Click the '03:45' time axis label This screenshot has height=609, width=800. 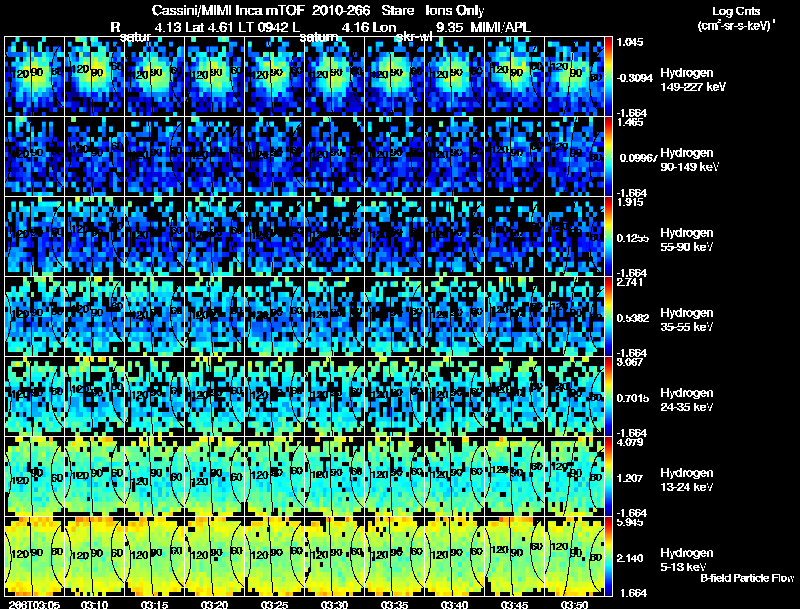514,604
